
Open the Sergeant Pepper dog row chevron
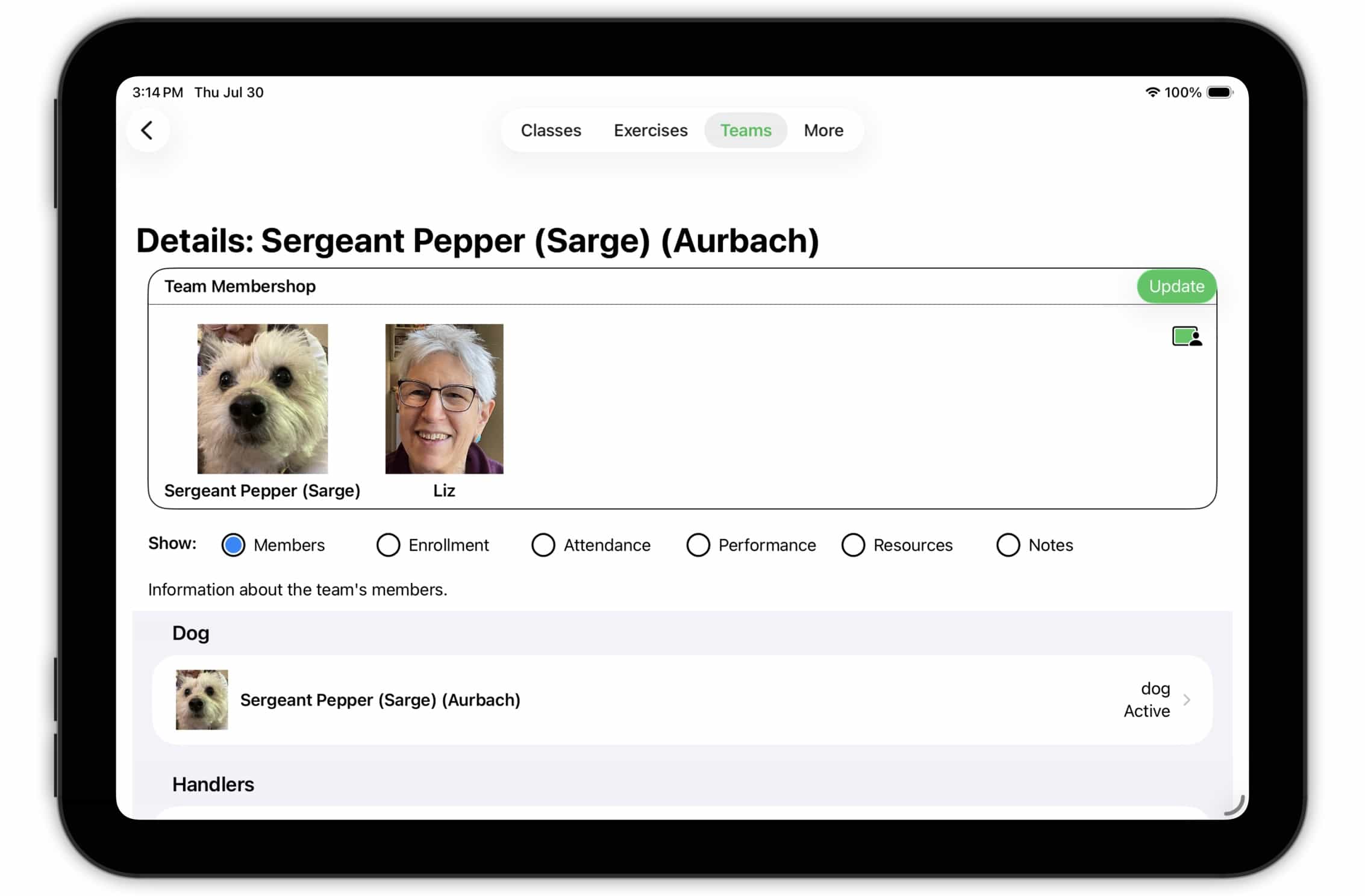click(1186, 700)
